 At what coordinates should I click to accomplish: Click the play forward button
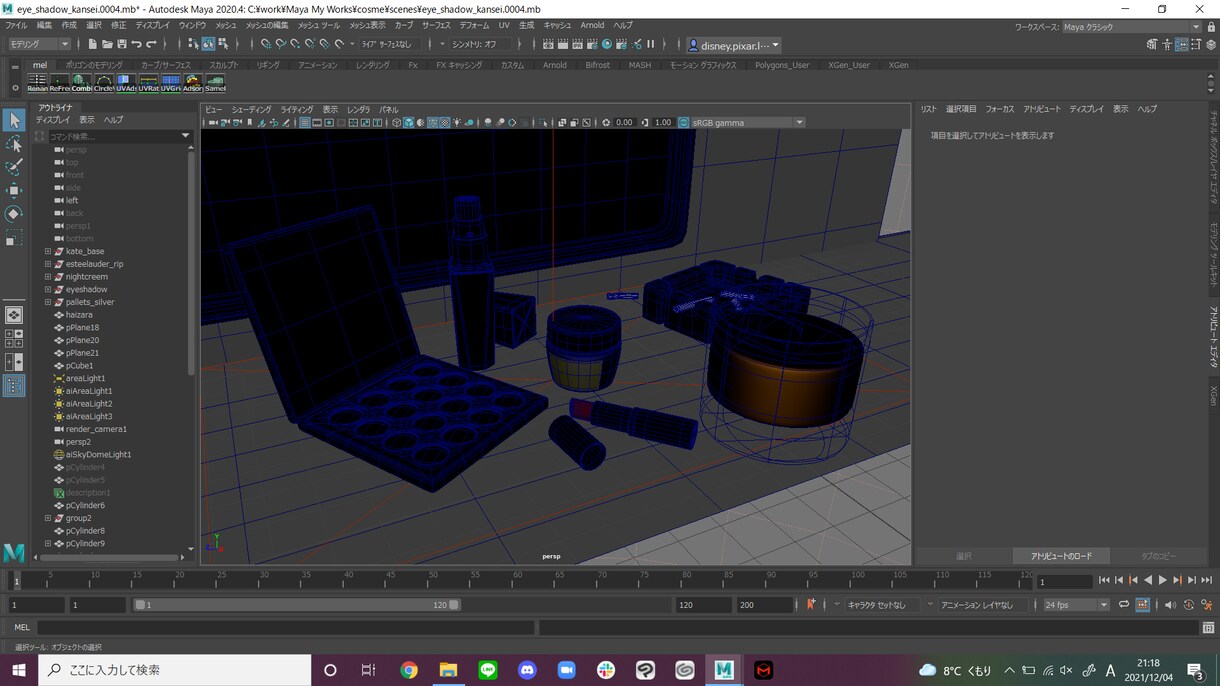(1162, 580)
